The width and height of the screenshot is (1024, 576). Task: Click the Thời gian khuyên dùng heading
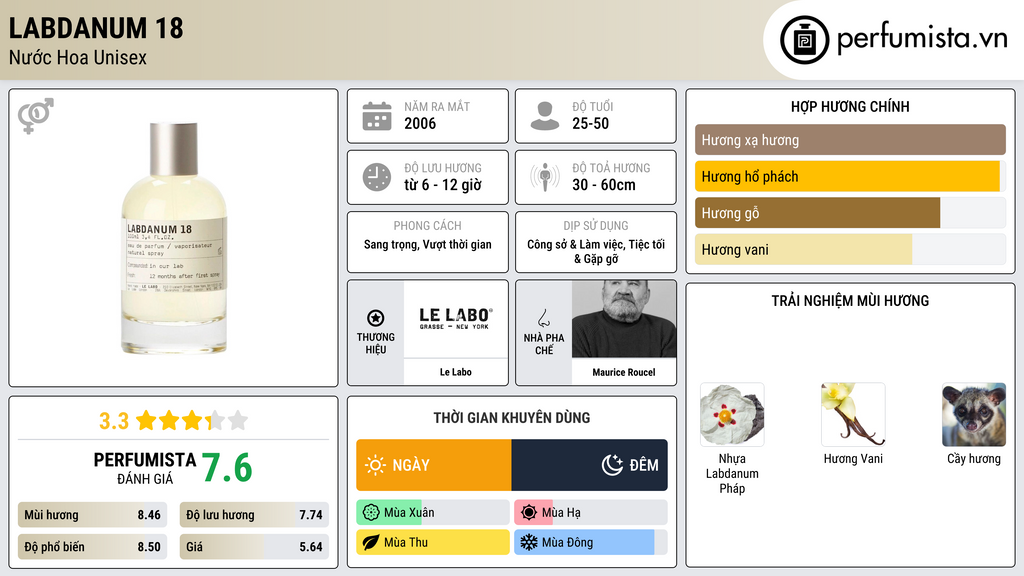coord(512,418)
